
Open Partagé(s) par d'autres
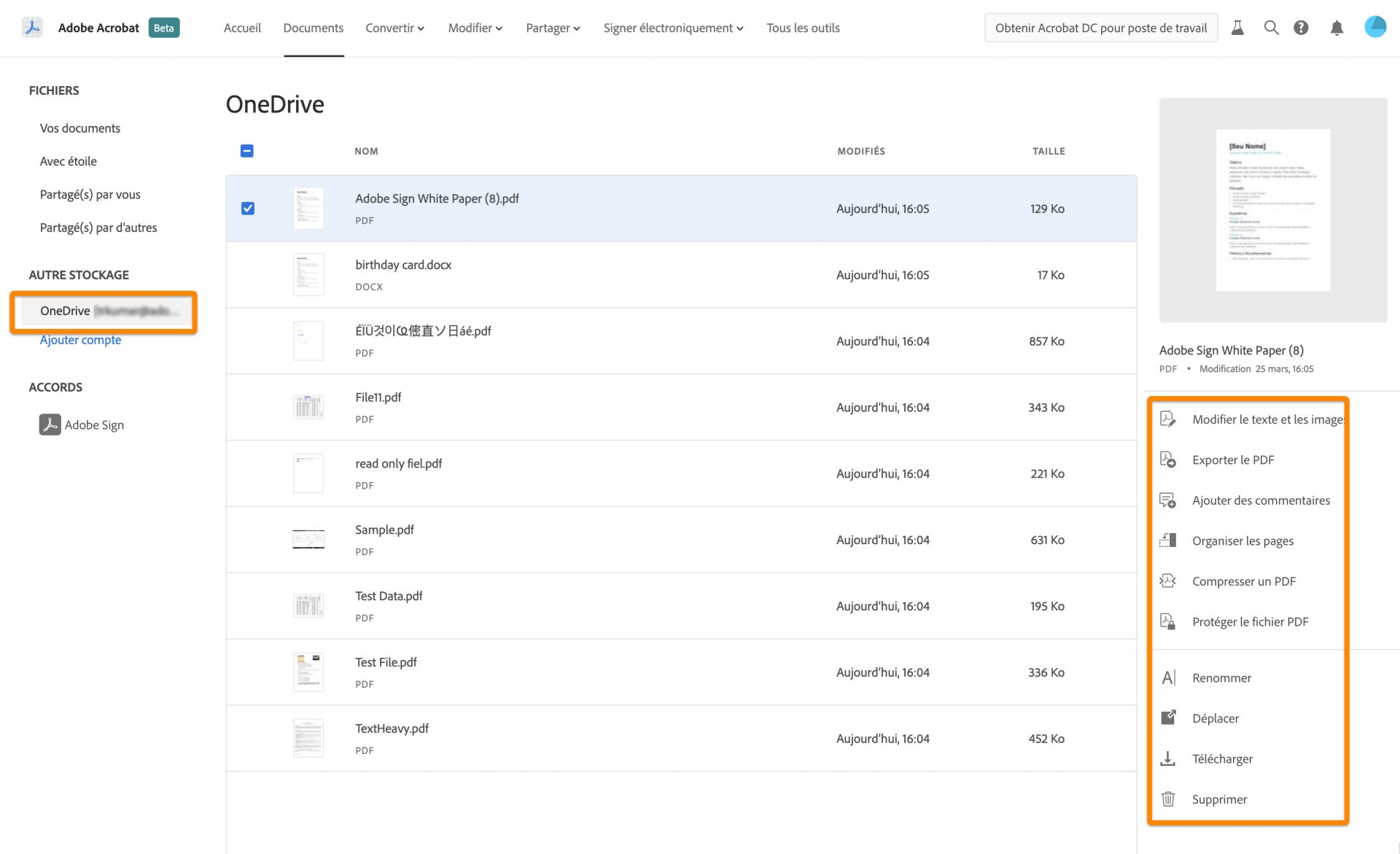click(98, 228)
